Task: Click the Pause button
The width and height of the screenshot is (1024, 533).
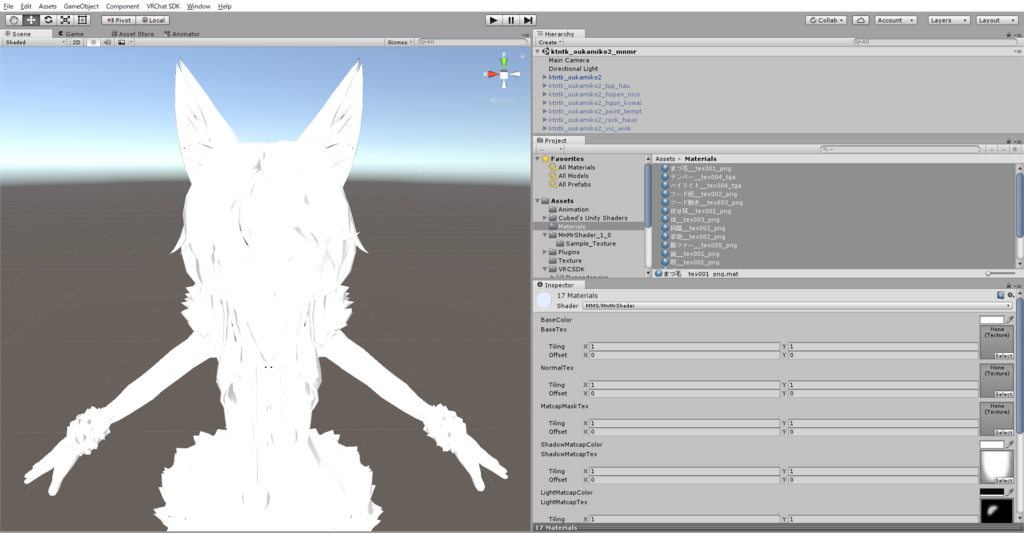Action: coord(511,20)
